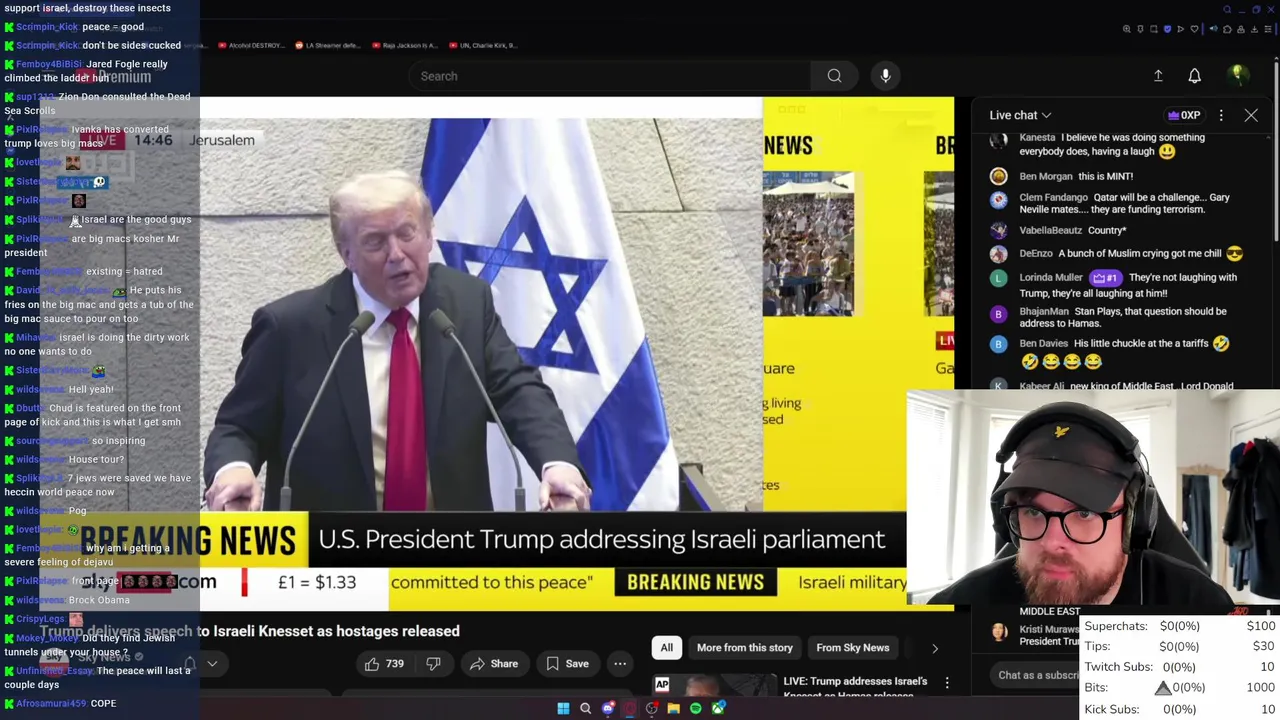Click the AP suggested video thumbnail

714,685
